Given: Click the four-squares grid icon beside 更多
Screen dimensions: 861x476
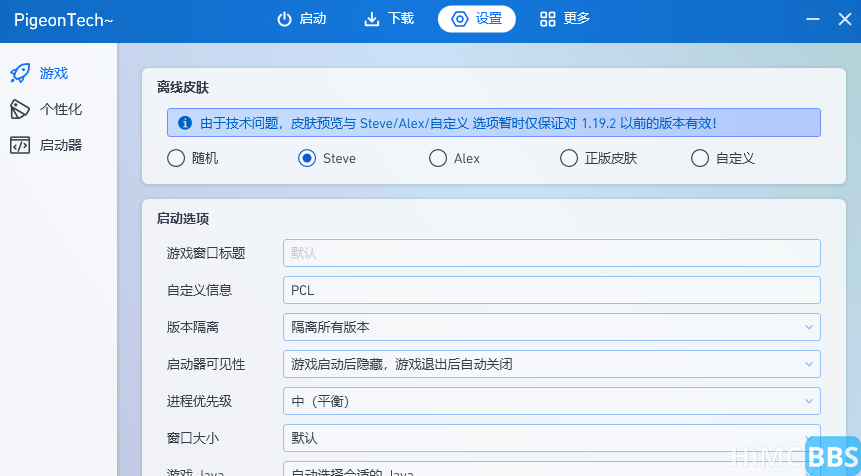Looking at the screenshot, I should pyautogui.click(x=547, y=19).
